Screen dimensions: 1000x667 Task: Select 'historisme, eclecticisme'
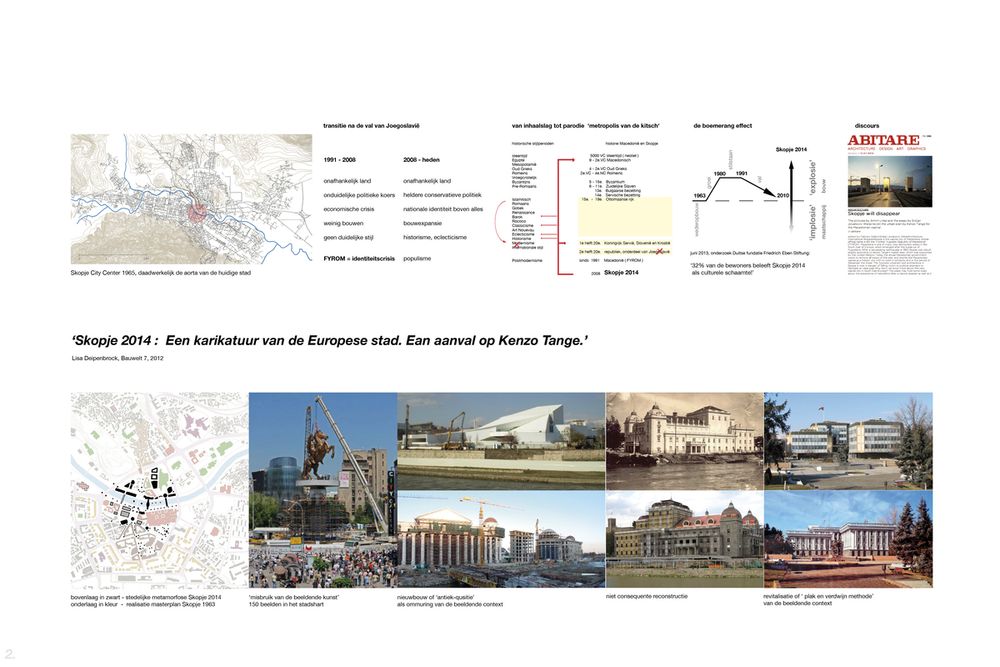point(435,237)
